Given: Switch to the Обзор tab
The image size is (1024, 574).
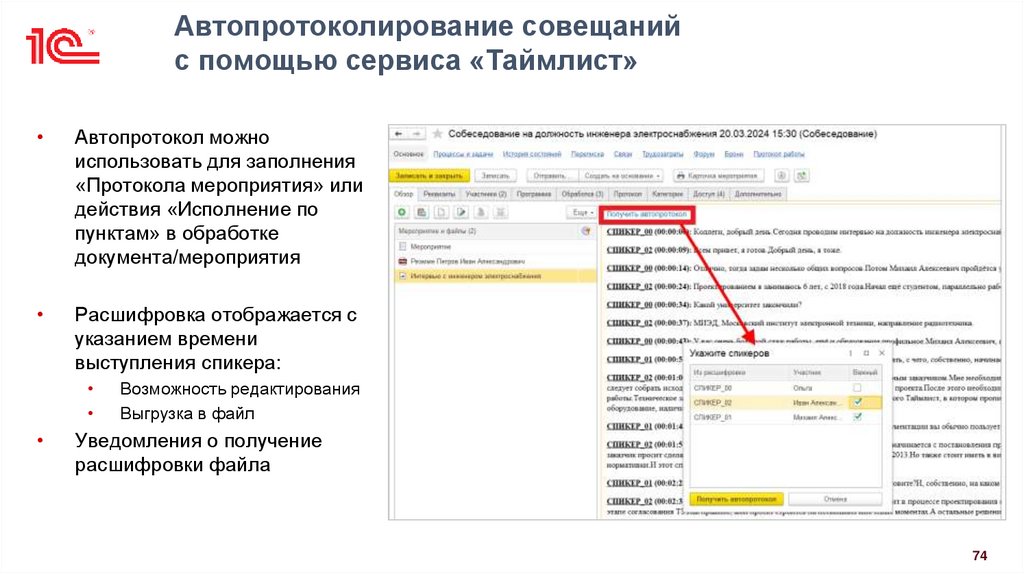Looking at the screenshot, I should click(x=404, y=194).
